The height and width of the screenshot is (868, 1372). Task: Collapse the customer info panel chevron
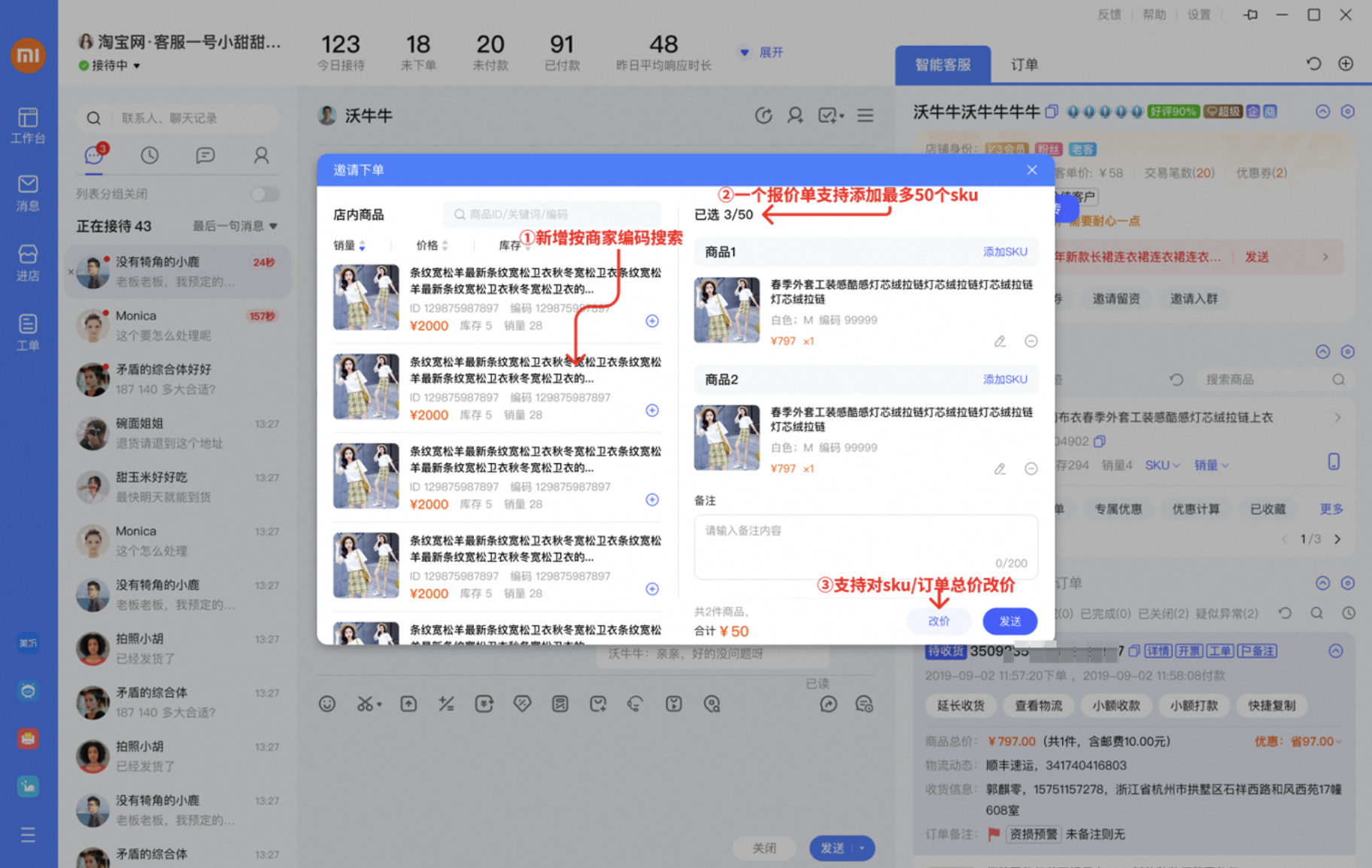[1322, 112]
